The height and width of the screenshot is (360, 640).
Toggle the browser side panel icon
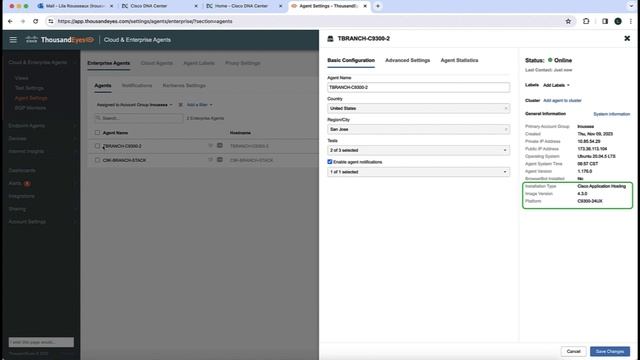(605, 21)
